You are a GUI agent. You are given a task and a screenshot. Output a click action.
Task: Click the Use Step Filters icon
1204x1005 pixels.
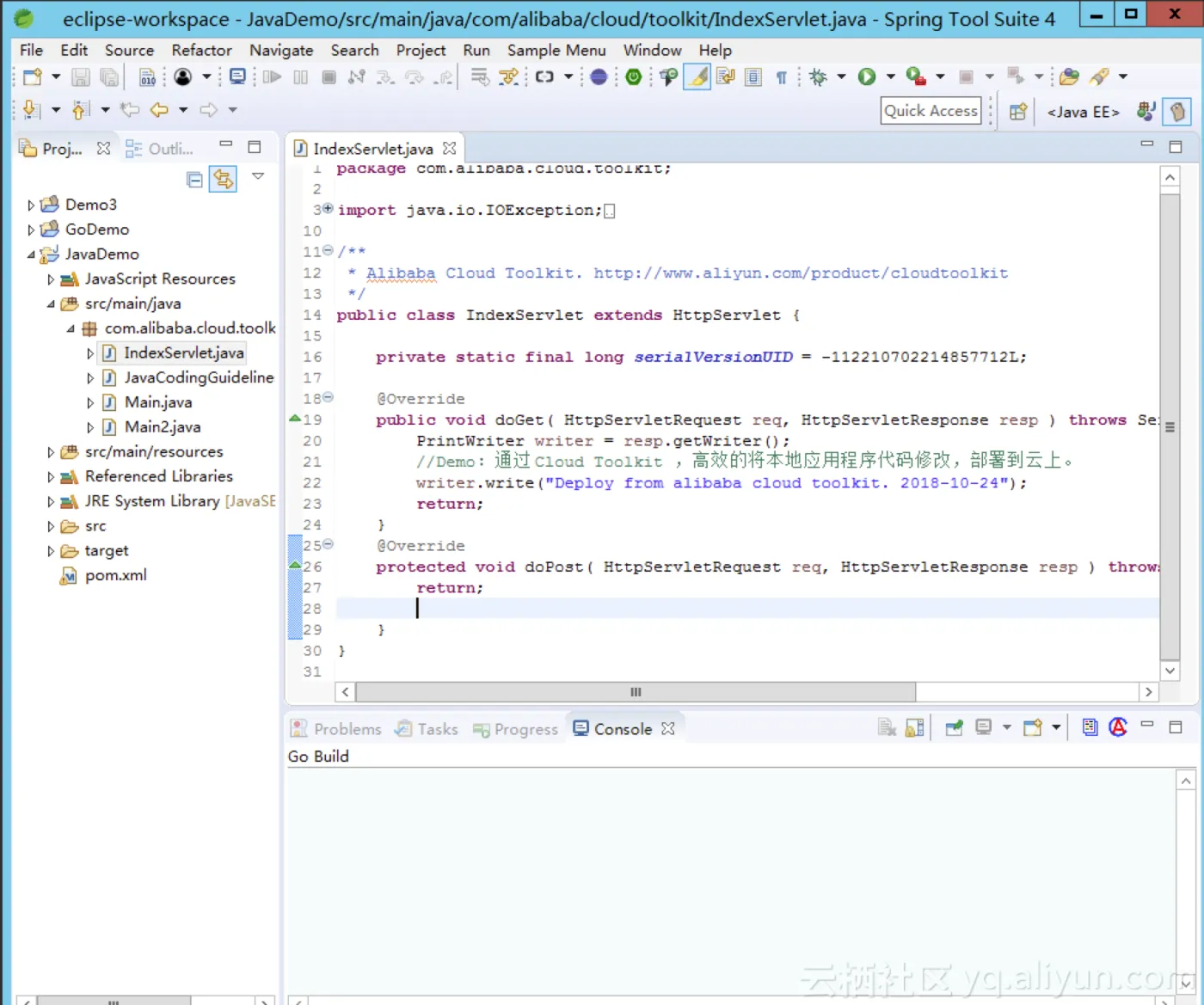(x=509, y=77)
